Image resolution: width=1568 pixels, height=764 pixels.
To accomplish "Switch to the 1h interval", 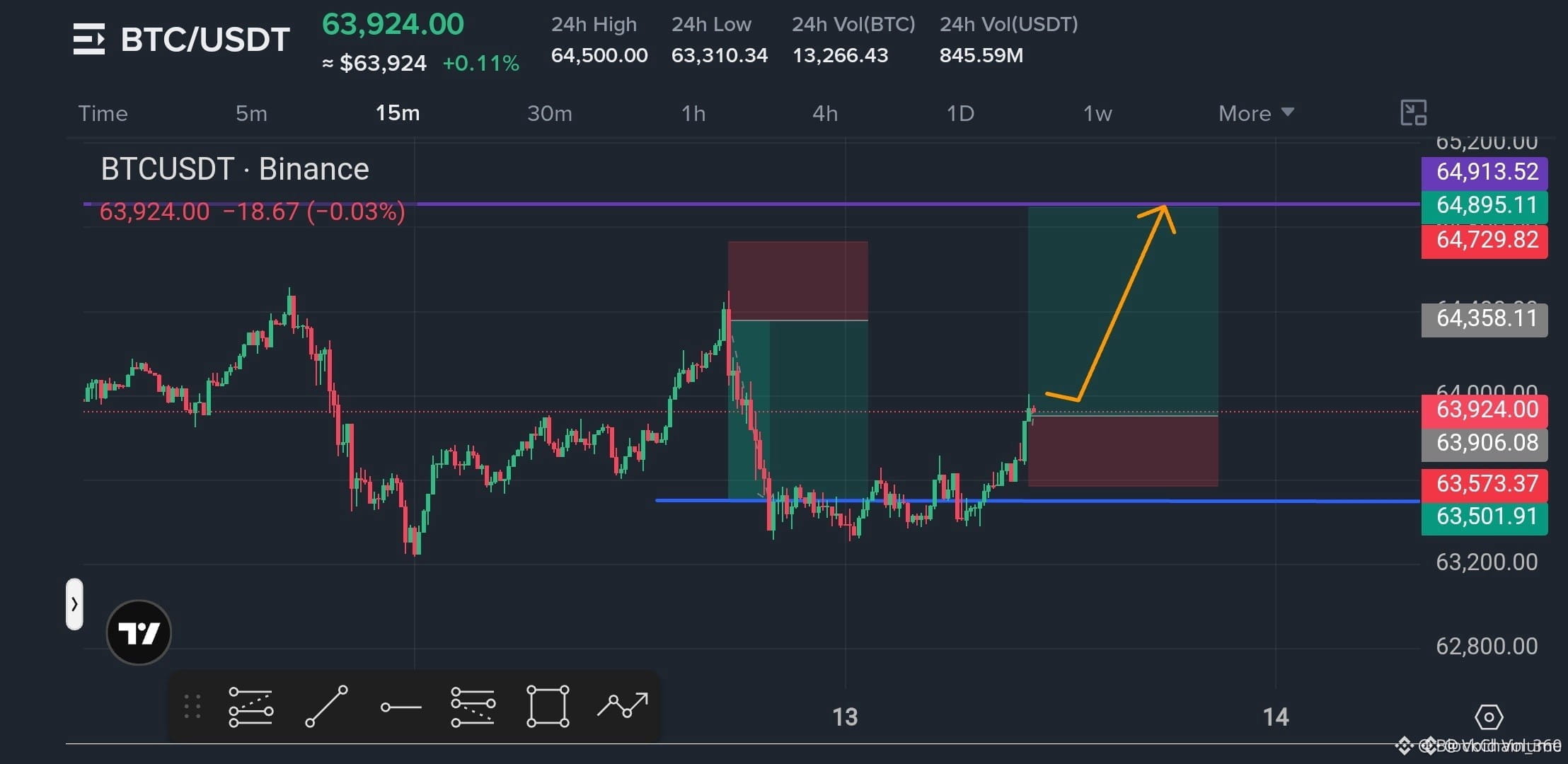I will (x=693, y=113).
